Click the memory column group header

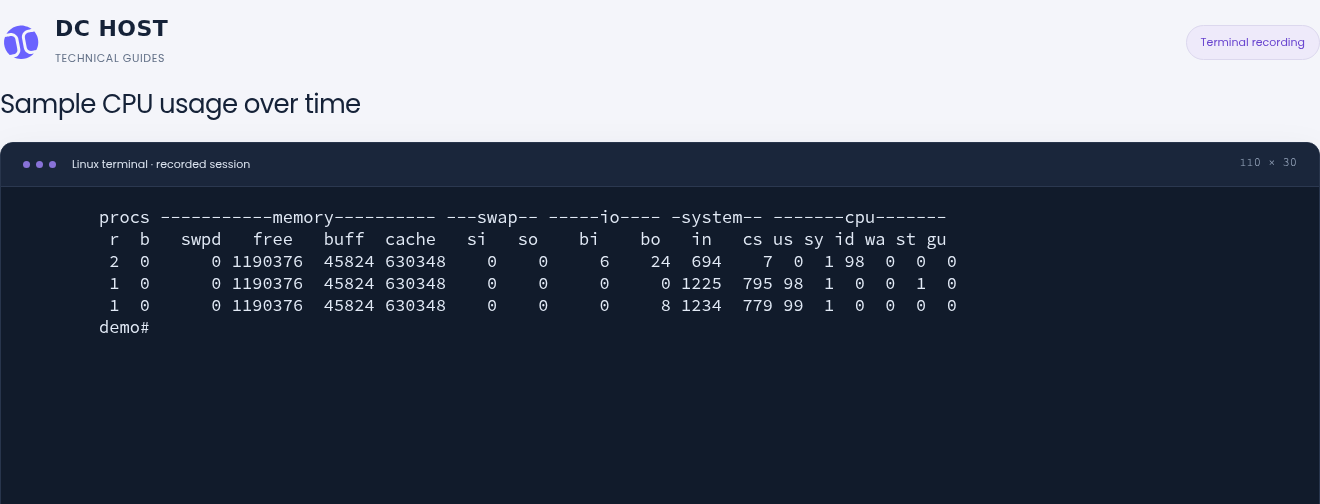coord(298,217)
